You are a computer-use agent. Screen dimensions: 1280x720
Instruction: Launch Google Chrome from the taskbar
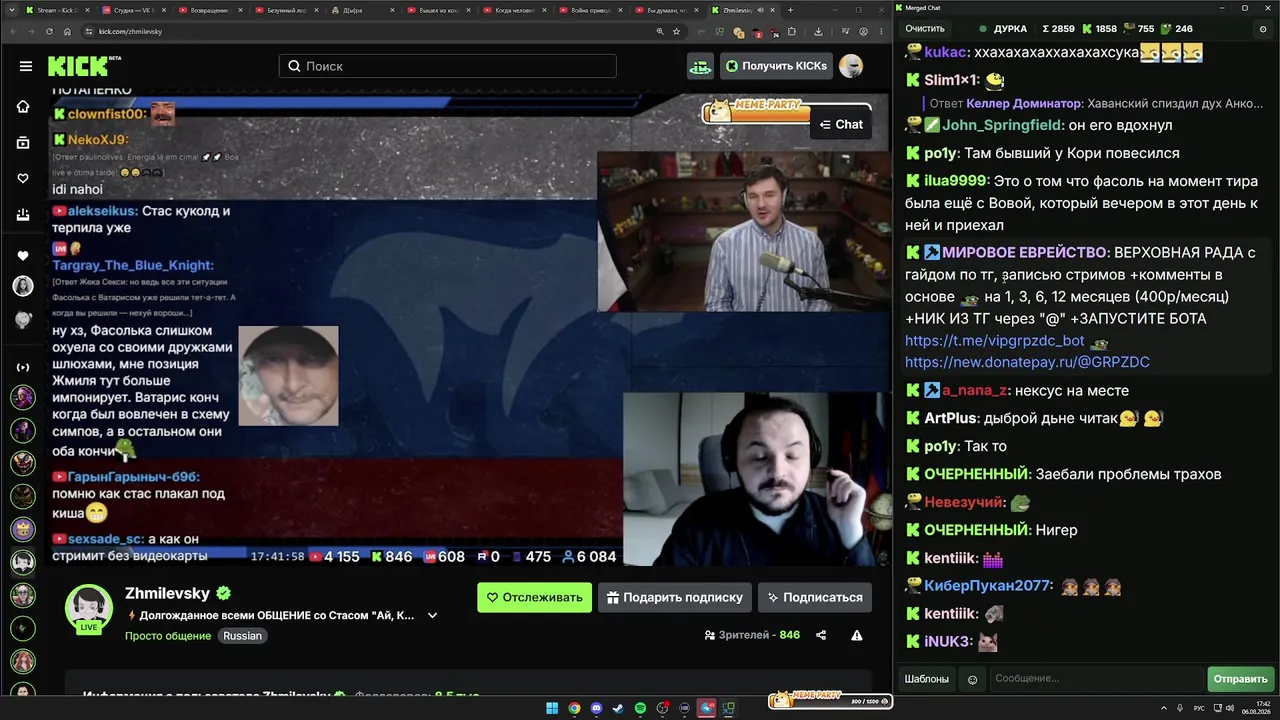tap(574, 708)
